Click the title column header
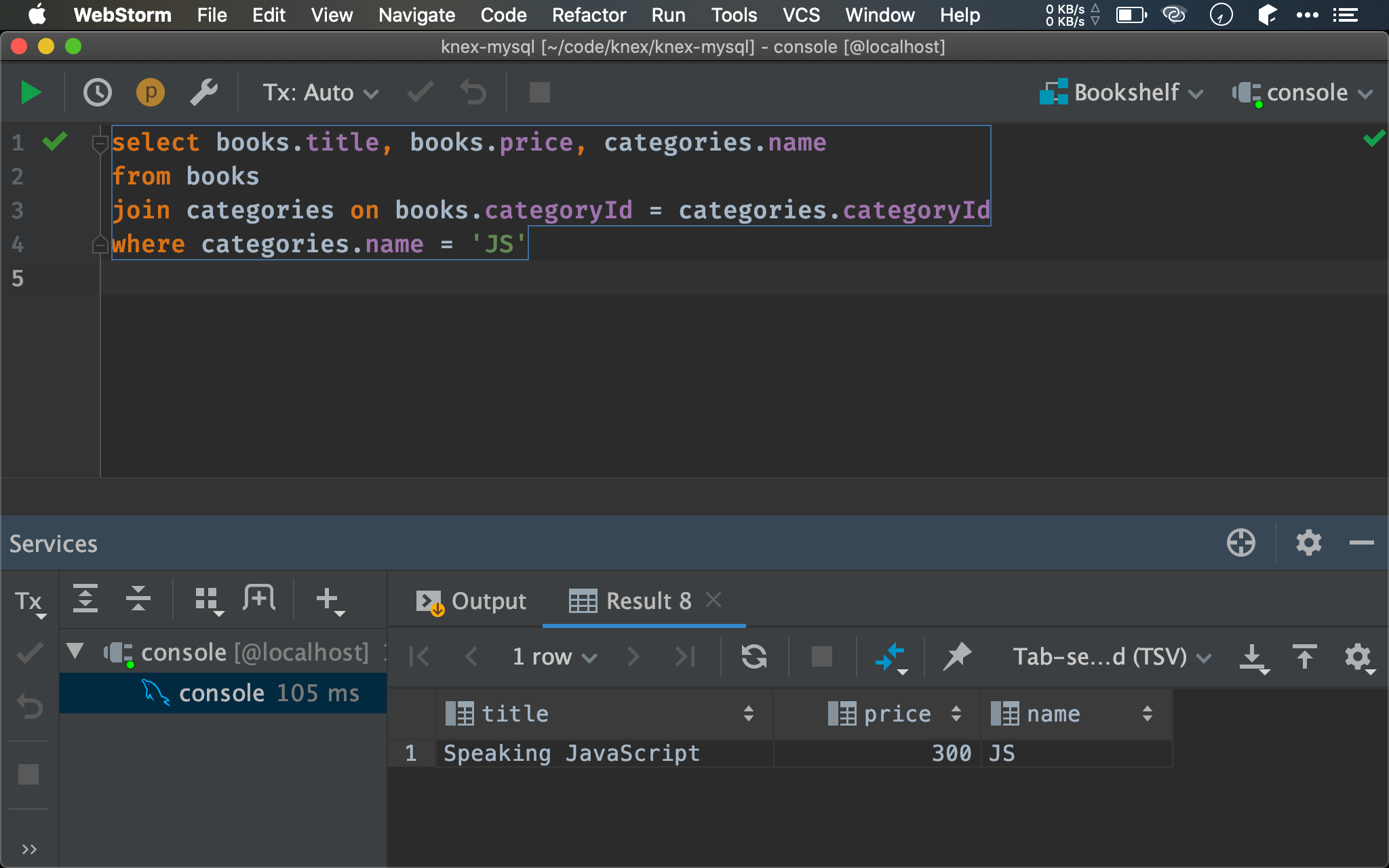Image resolution: width=1389 pixels, height=868 pixels. coord(604,713)
